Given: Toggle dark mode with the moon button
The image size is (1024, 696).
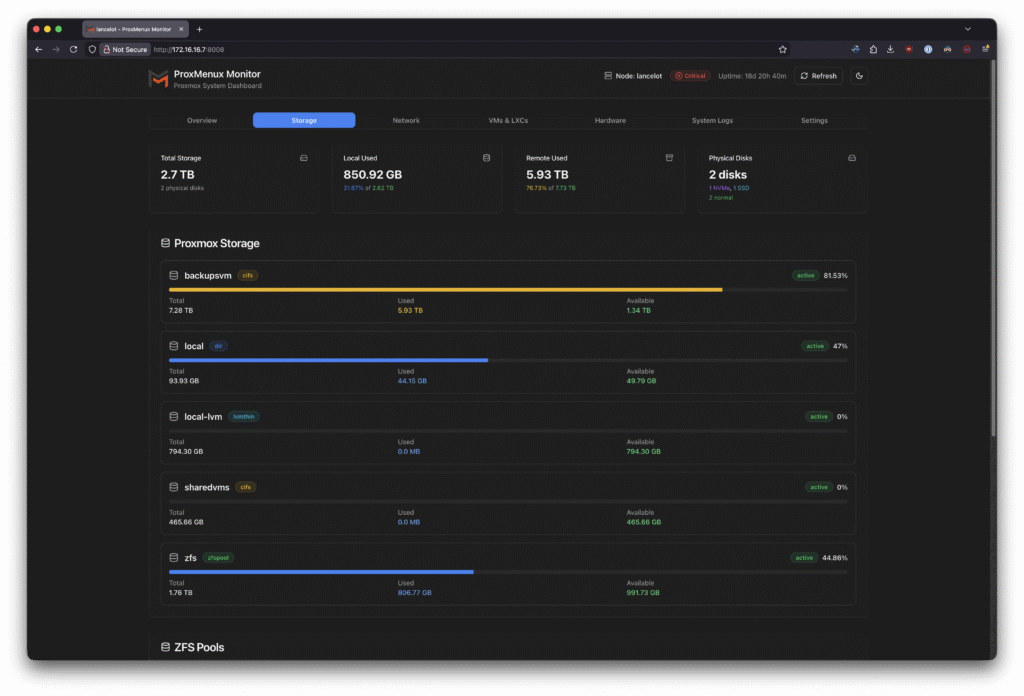Looking at the screenshot, I should click(x=858, y=76).
